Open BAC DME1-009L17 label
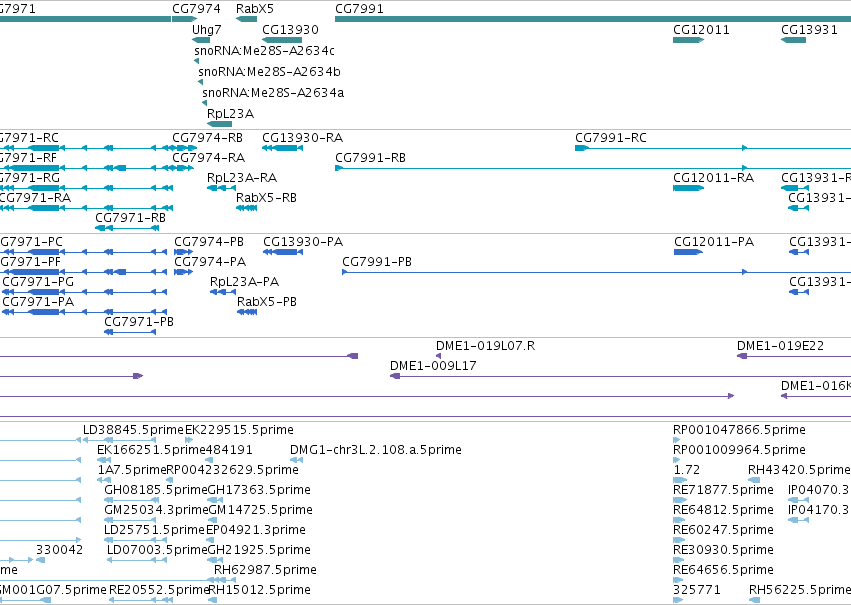The height and width of the screenshot is (605, 851). click(x=433, y=366)
